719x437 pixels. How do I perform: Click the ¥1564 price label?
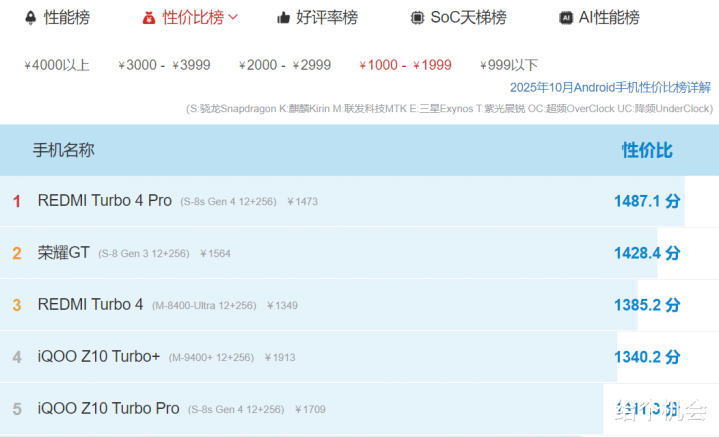215,254
